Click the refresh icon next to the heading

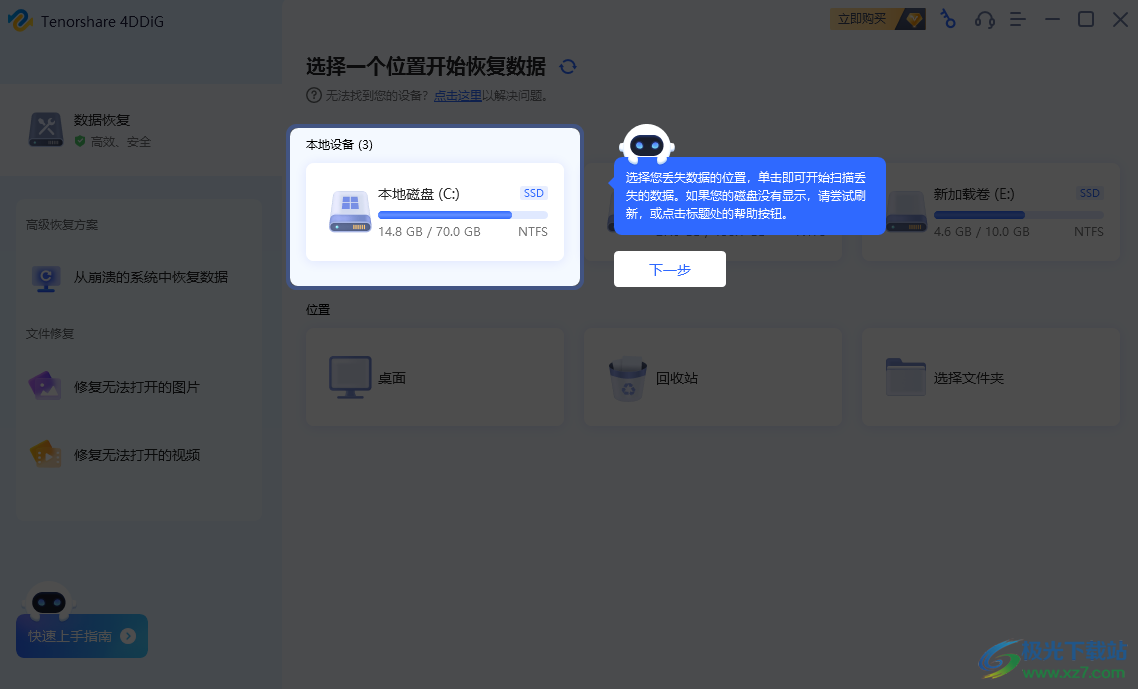click(568, 67)
